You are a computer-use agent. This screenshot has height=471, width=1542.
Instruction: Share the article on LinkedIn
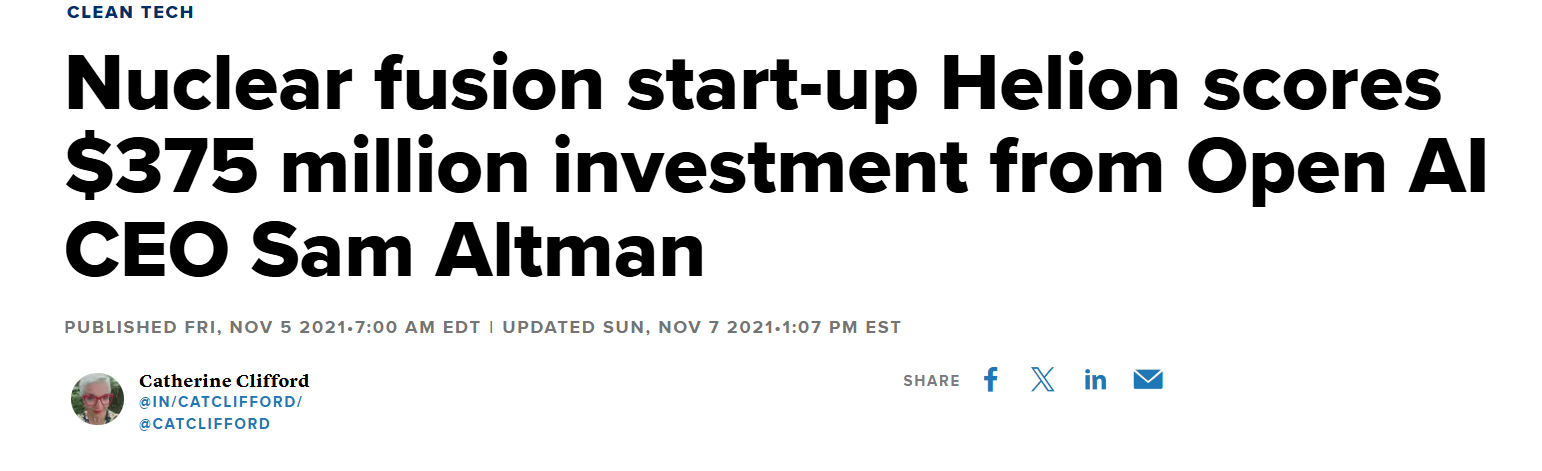click(1095, 380)
